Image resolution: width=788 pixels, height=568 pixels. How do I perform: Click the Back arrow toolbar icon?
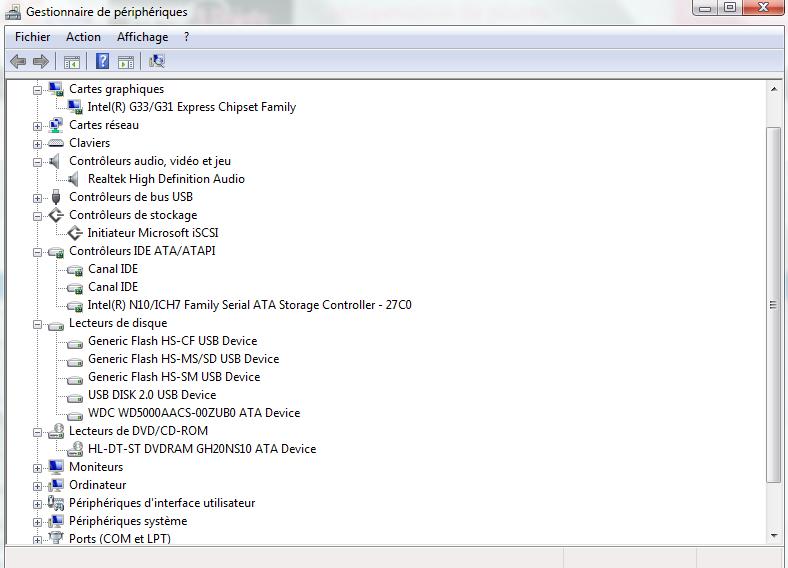(x=18, y=62)
